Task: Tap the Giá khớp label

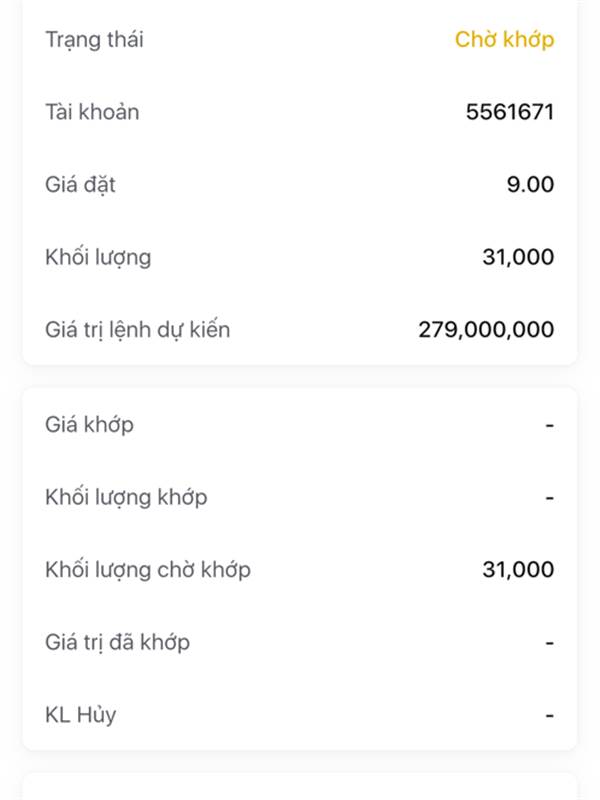Action: pos(90,425)
